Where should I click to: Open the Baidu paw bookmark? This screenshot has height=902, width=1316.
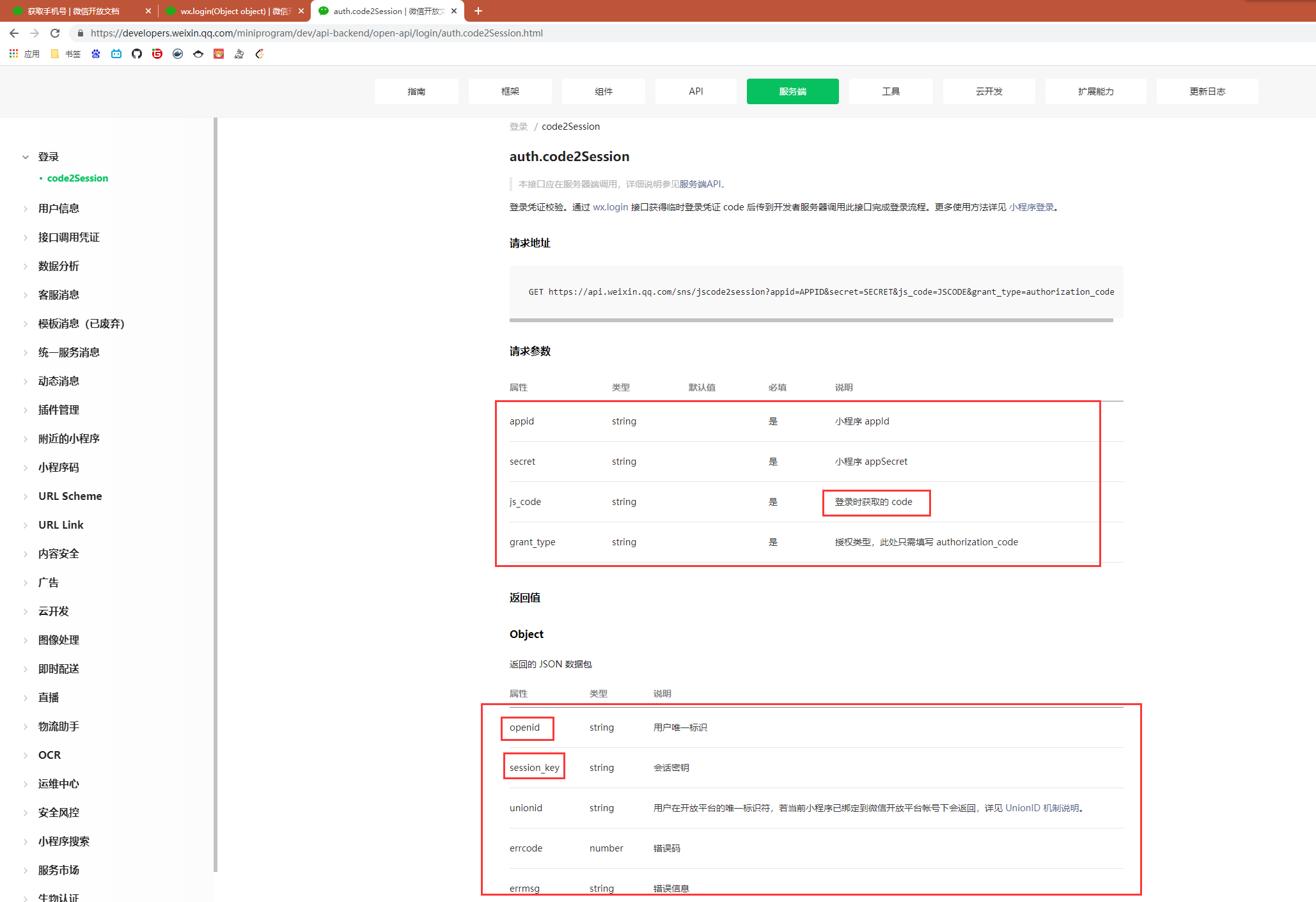point(96,54)
